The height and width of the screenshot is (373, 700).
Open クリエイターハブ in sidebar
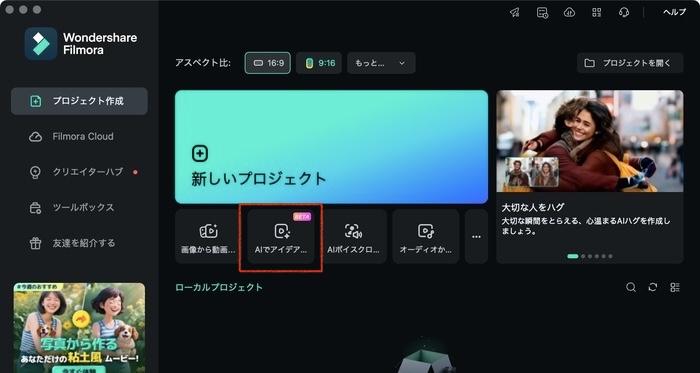pyautogui.click(x=79, y=172)
